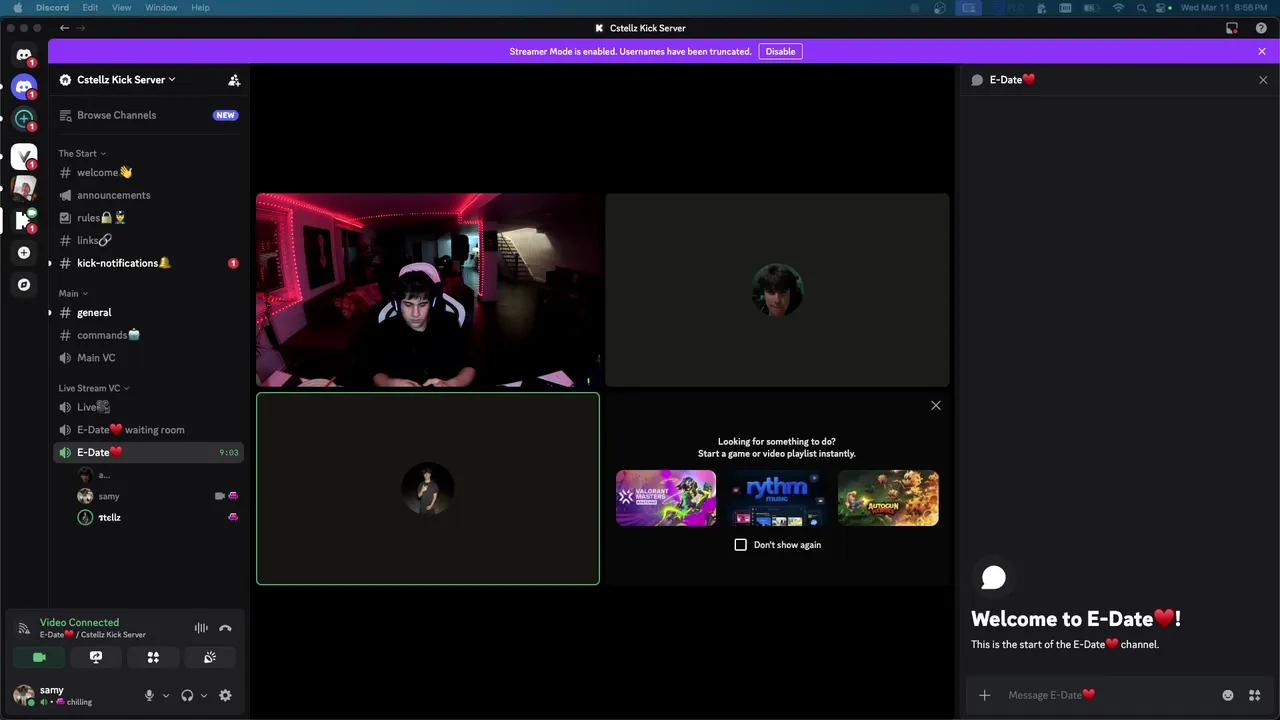Open microphone input options chevron
The image size is (1280, 720).
[x=166, y=695]
